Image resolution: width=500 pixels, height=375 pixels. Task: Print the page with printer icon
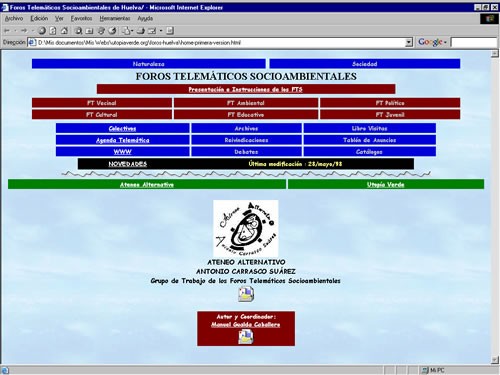point(140,31)
